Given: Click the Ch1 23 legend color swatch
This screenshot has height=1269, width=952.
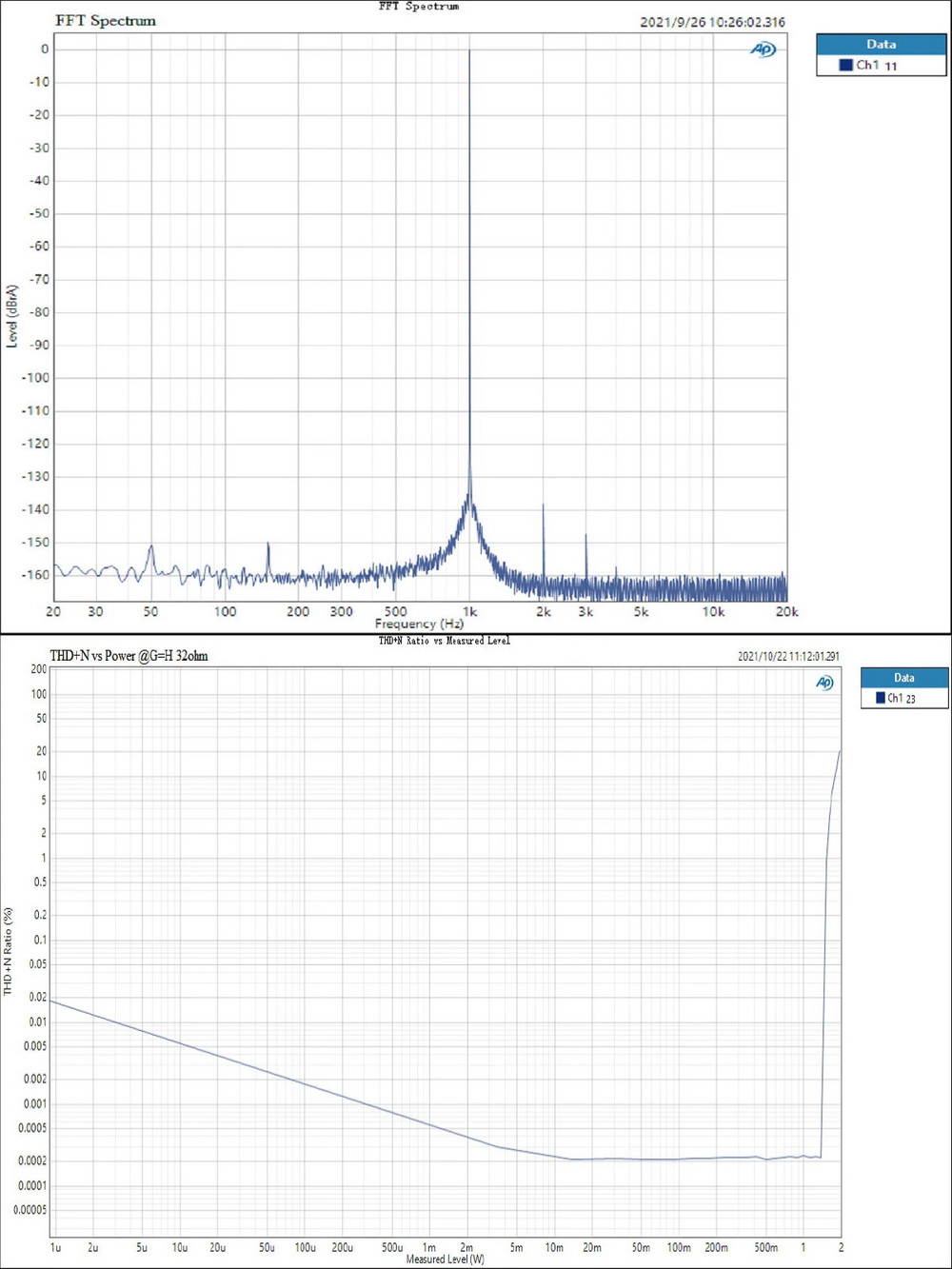Looking at the screenshot, I should [x=880, y=698].
